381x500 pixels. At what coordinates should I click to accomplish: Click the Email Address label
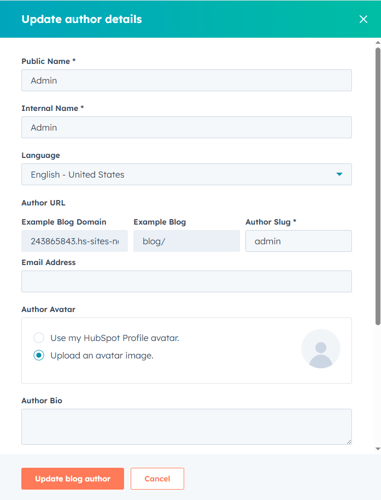[x=48, y=262]
